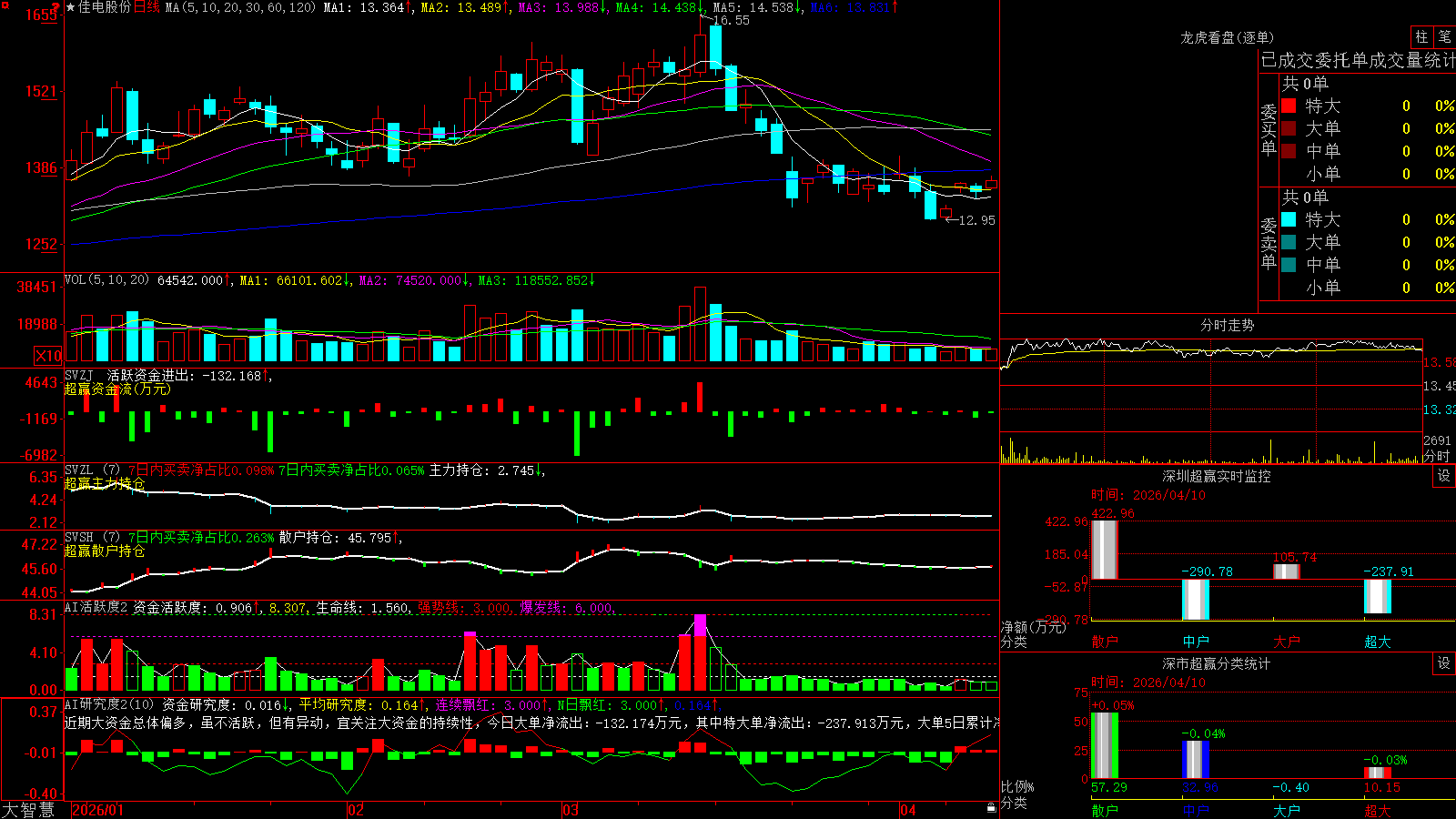Click the 龙虎看盘(逐单) panel title

(x=1227, y=37)
